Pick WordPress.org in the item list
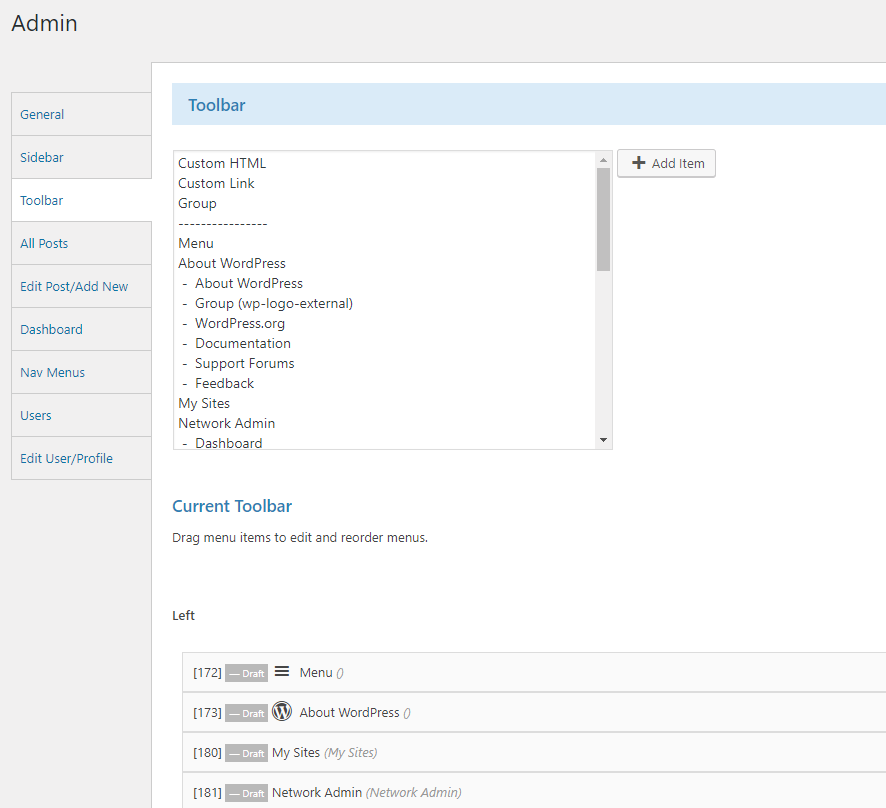The height and width of the screenshot is (808, 886). coord(239,323)
